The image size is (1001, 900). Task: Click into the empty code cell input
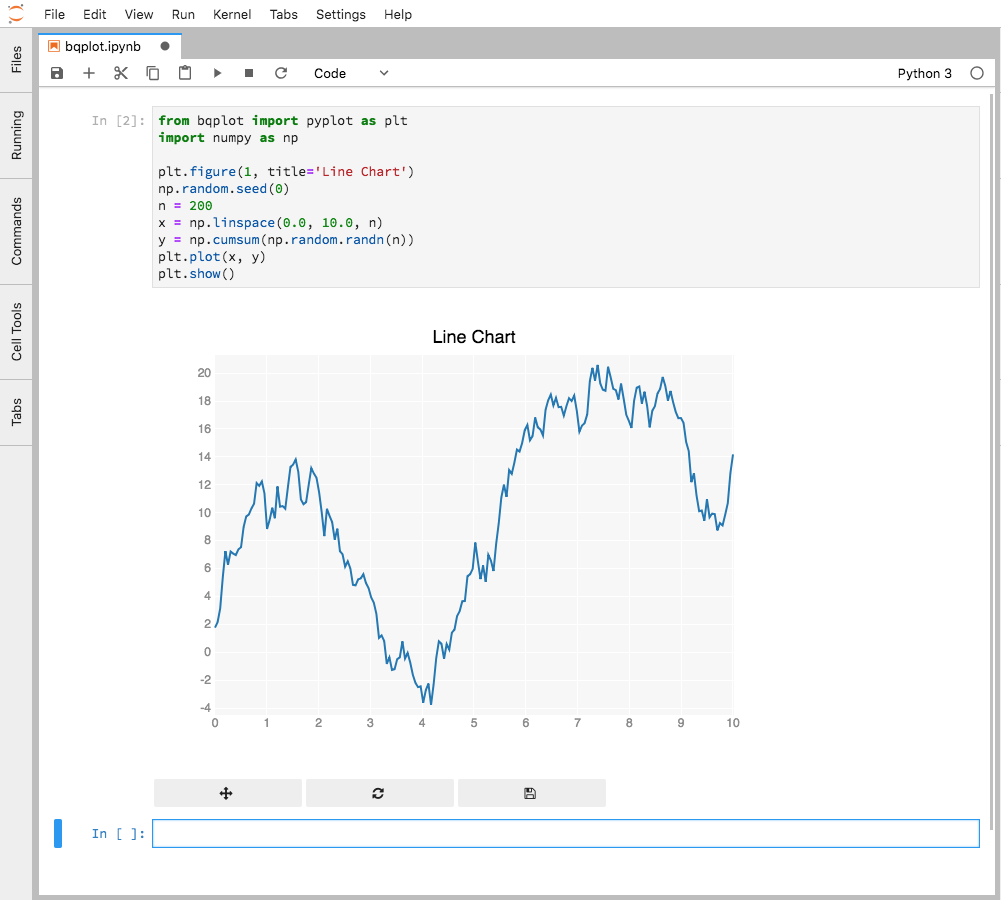point(566,834)
